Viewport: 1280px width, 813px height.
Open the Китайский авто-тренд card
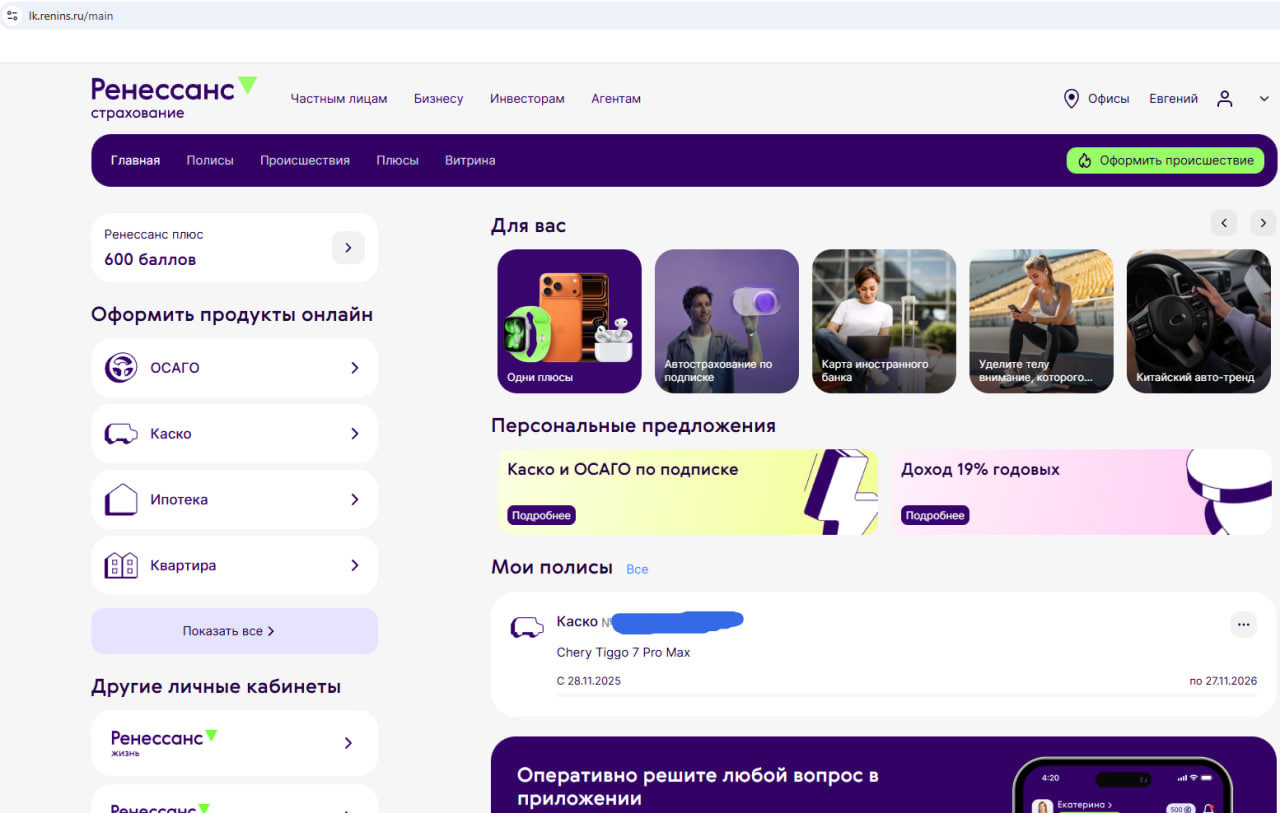tap(1199, 321)
